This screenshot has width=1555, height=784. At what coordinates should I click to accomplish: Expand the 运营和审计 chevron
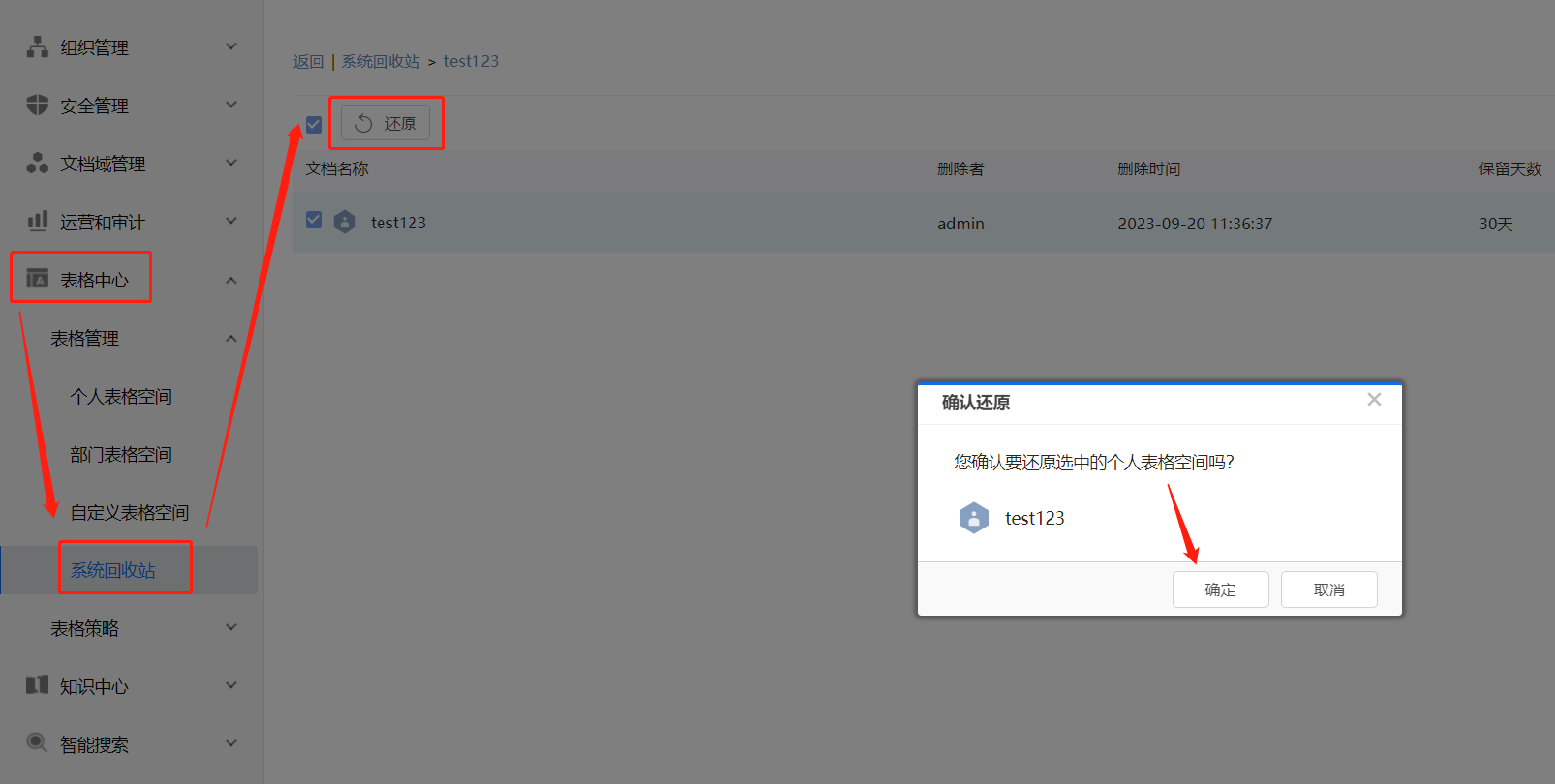click(x=231, y=221)
